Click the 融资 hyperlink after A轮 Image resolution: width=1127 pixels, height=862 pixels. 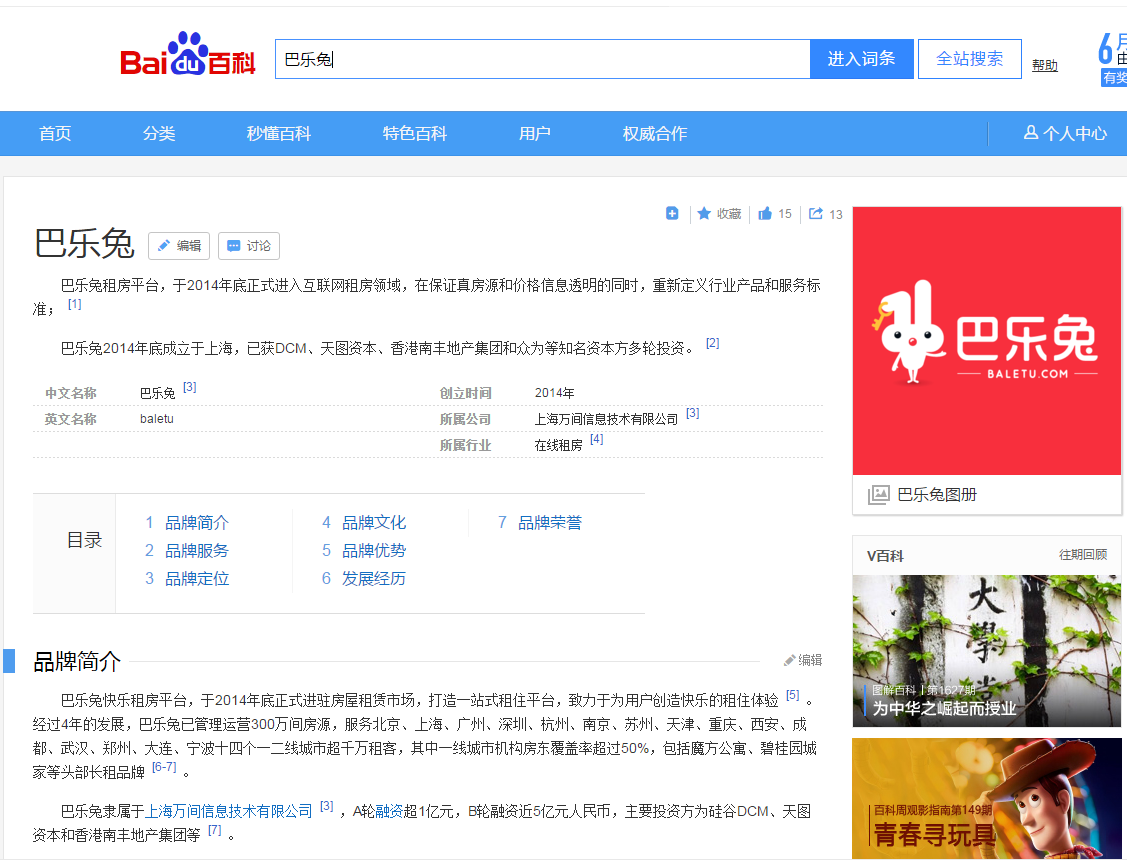click(x=389, y=812)
